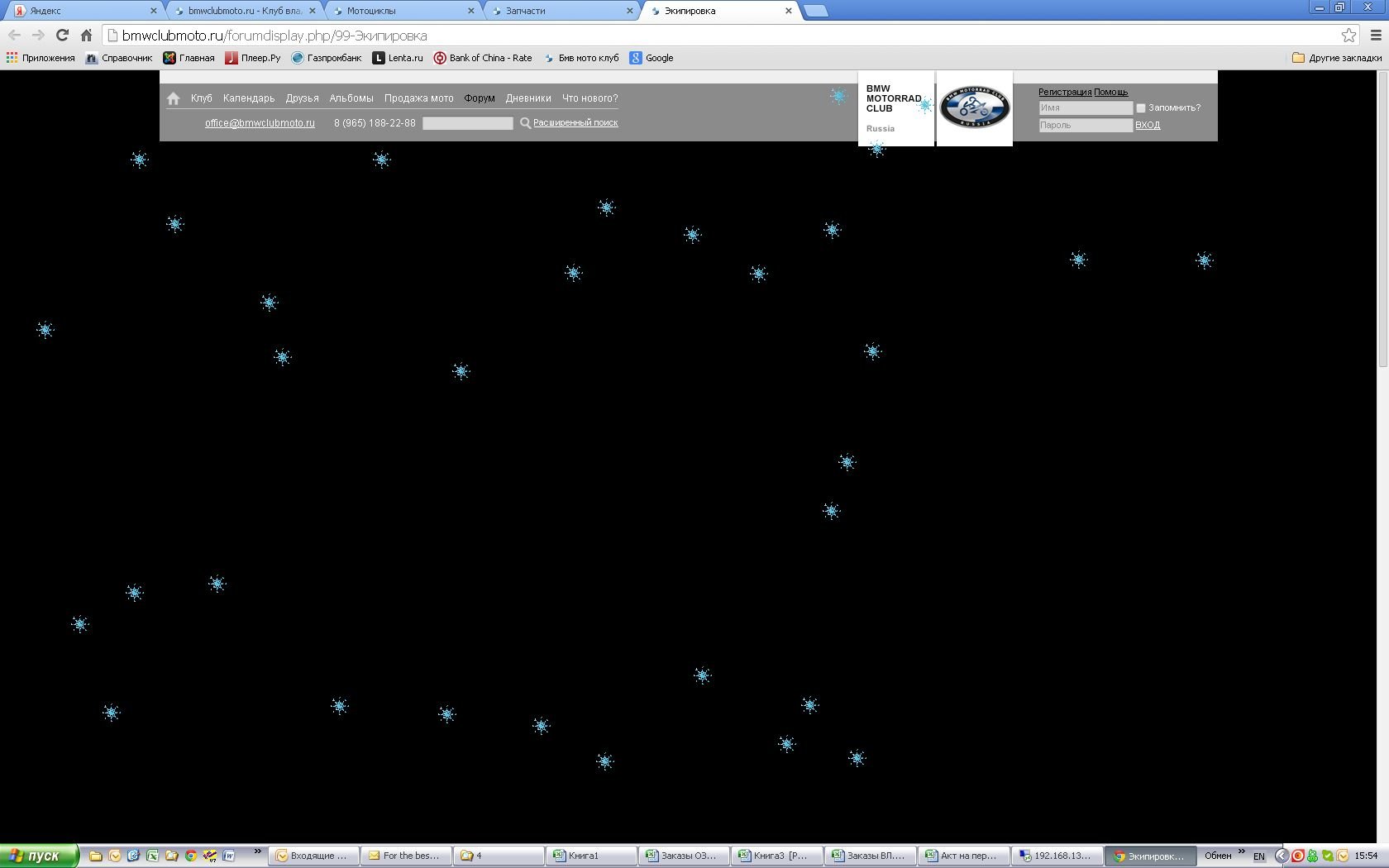Image resolution: width=1389 pixels, height=868 pixels.
Task: Bookmark this page with the star icon
Action: [1348, 35]
